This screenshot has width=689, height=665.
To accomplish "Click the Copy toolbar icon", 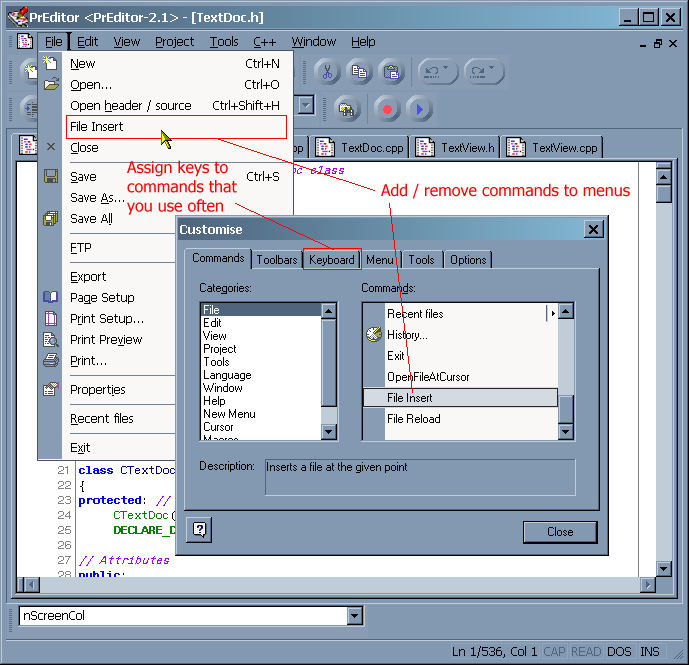I will 359,72.
